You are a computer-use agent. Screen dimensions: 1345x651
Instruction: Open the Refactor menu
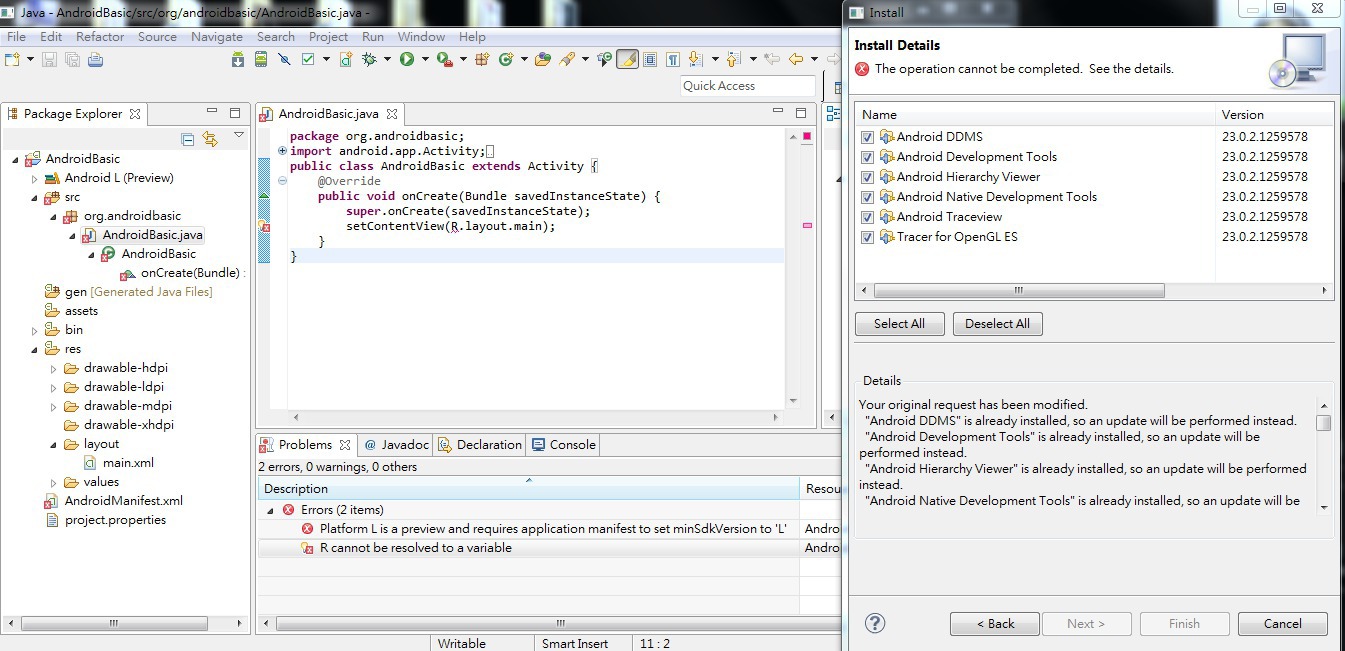[100, 37]
